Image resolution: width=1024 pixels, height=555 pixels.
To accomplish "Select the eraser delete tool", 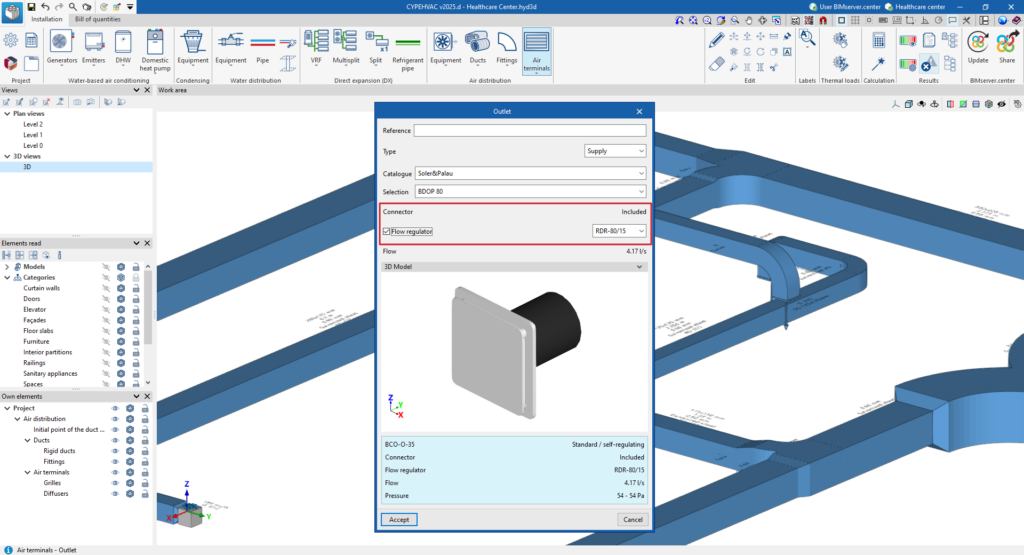I will pyautogui.click(x=716, y=64).
